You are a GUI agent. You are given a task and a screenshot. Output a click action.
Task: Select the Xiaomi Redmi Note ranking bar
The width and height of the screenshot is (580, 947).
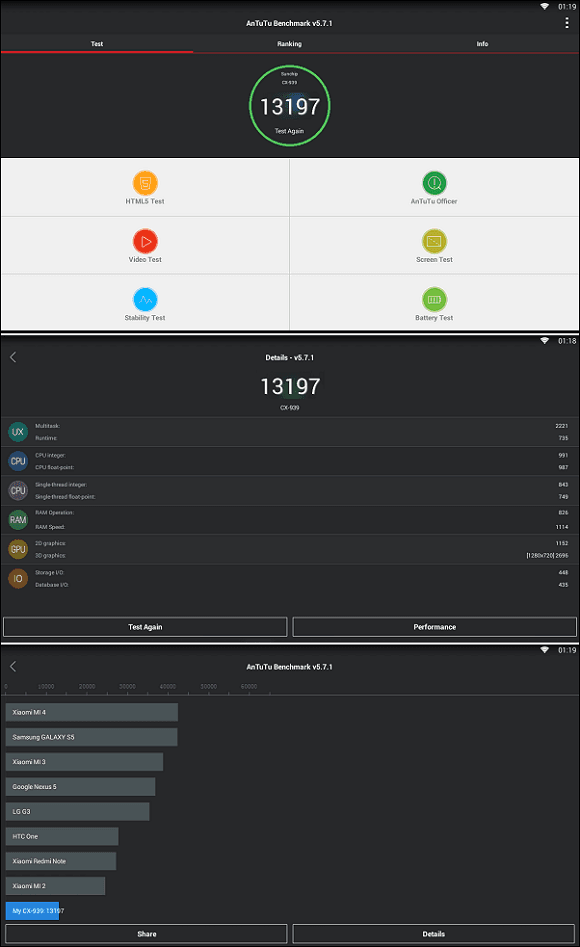(x=60, y=861)
